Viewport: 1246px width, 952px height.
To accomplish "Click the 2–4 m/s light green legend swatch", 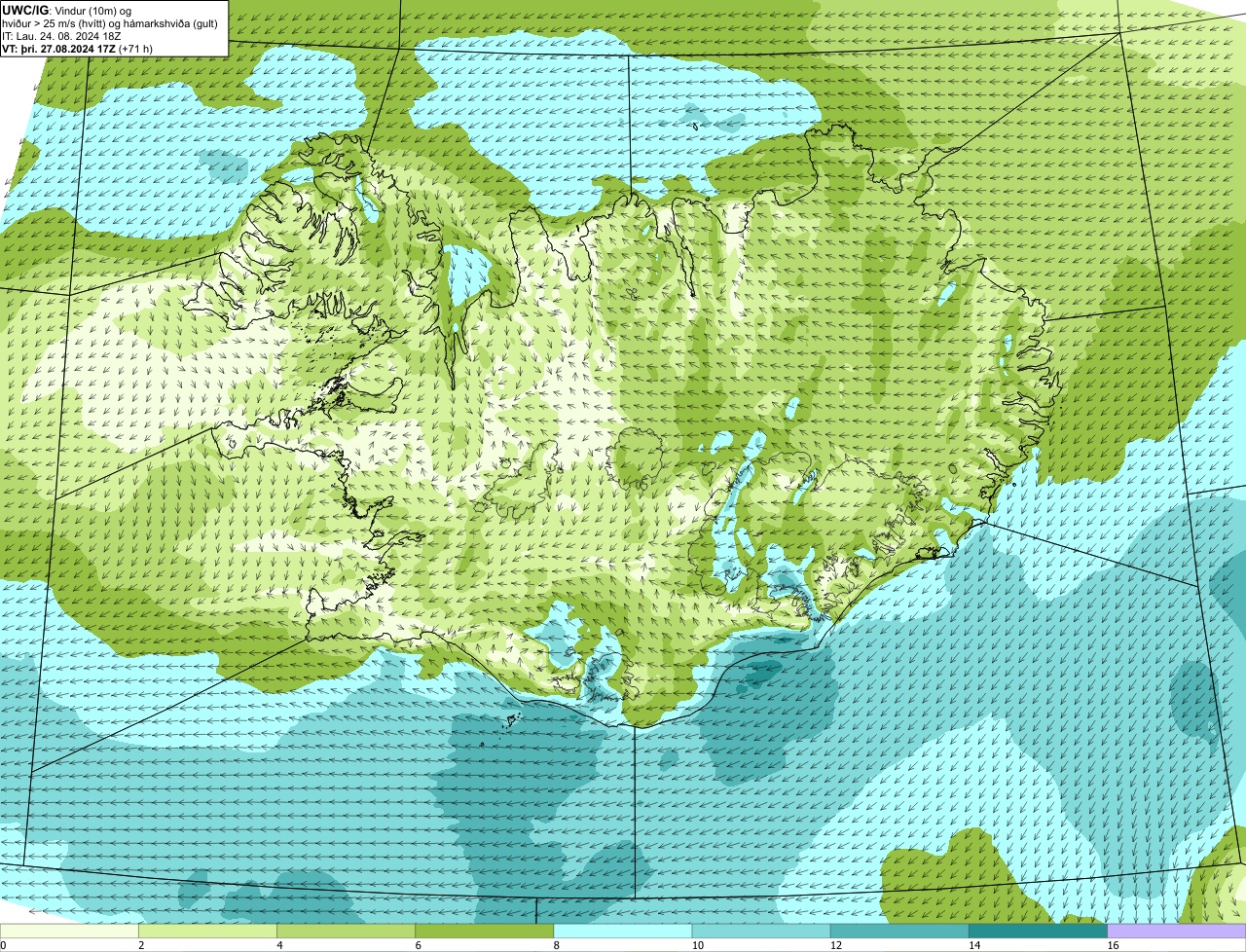I will click(207, 931).
